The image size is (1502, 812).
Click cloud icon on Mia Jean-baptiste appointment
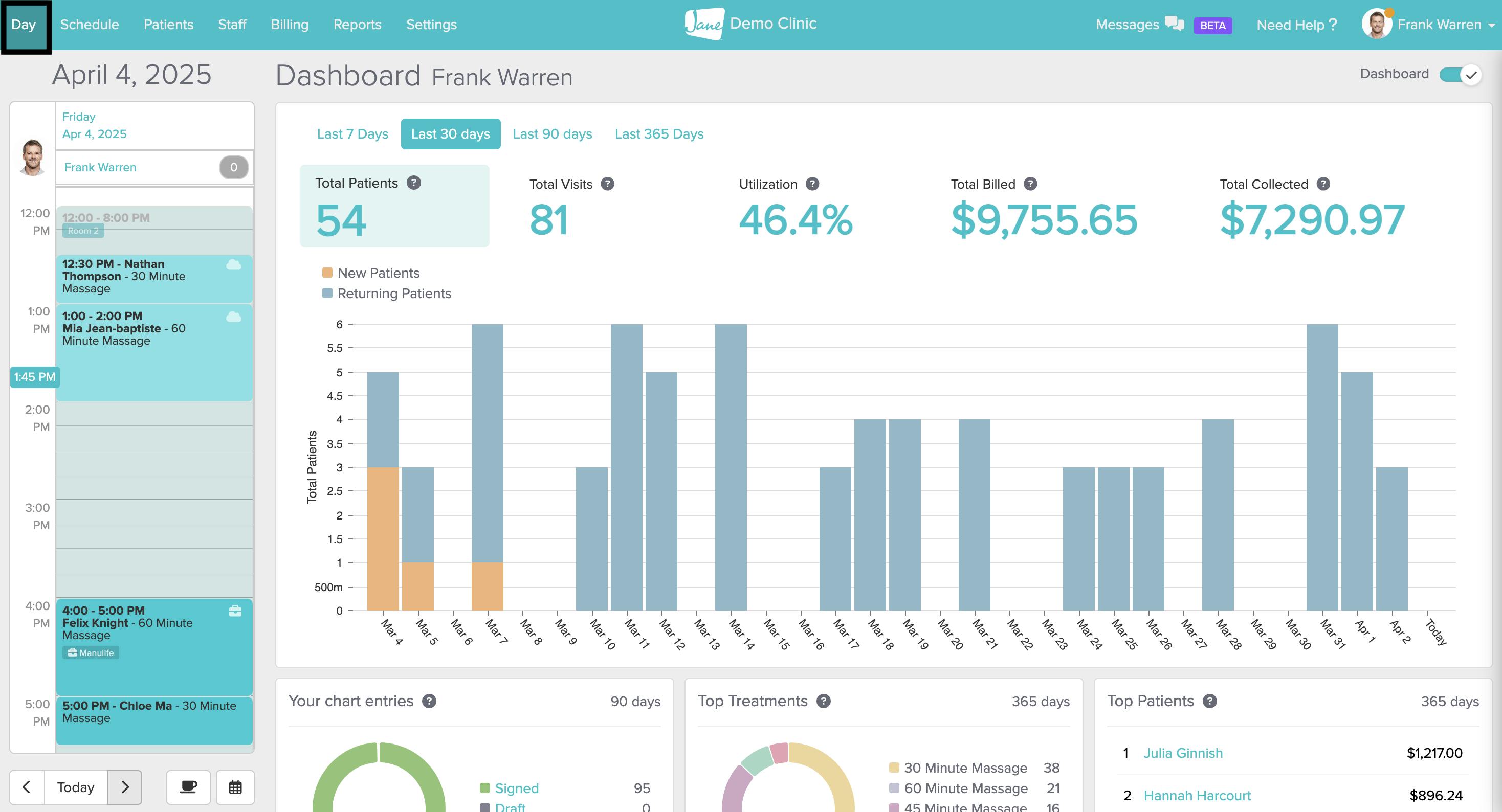point(234,317)
